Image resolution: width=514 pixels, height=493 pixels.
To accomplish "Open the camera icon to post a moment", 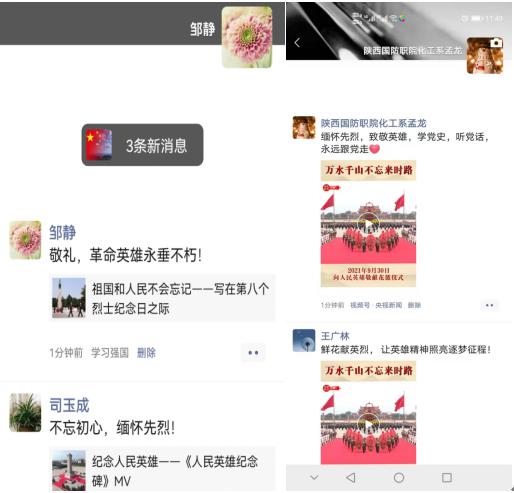I will (x=496, y=43).
